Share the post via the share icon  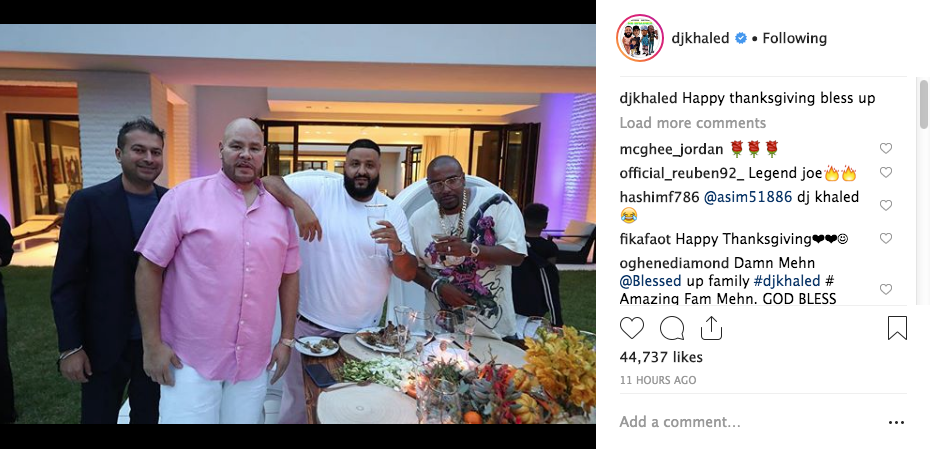[711, 327]
